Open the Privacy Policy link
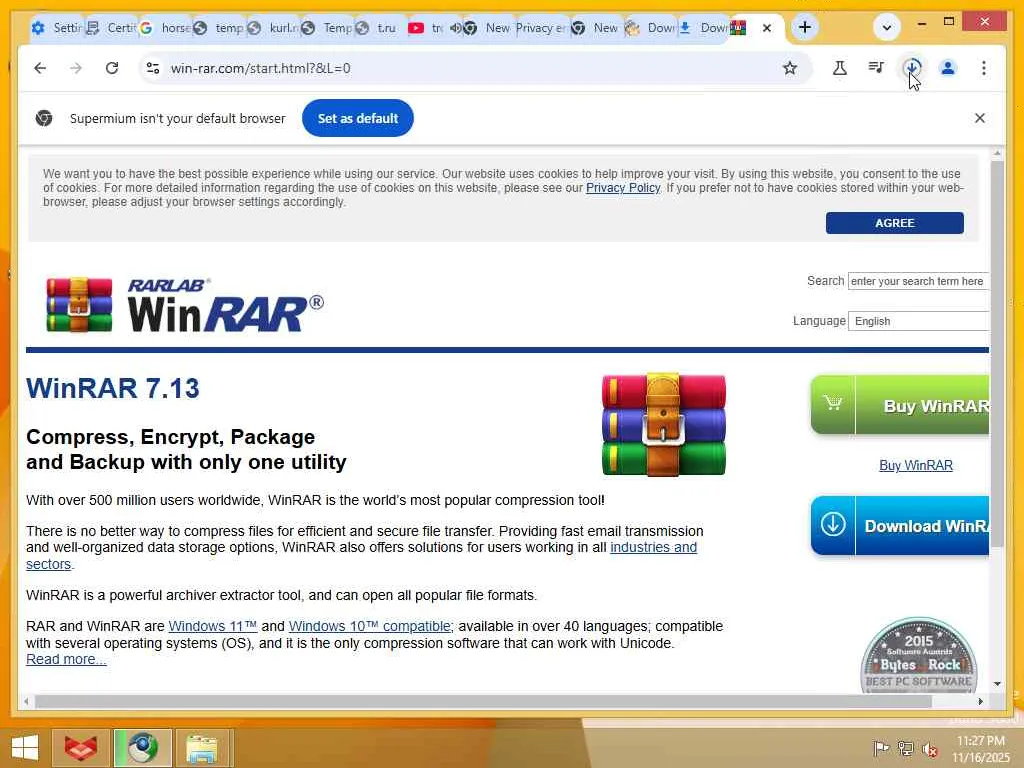The width and height of the screenshot is (1024, 768). tap(623, 188)
